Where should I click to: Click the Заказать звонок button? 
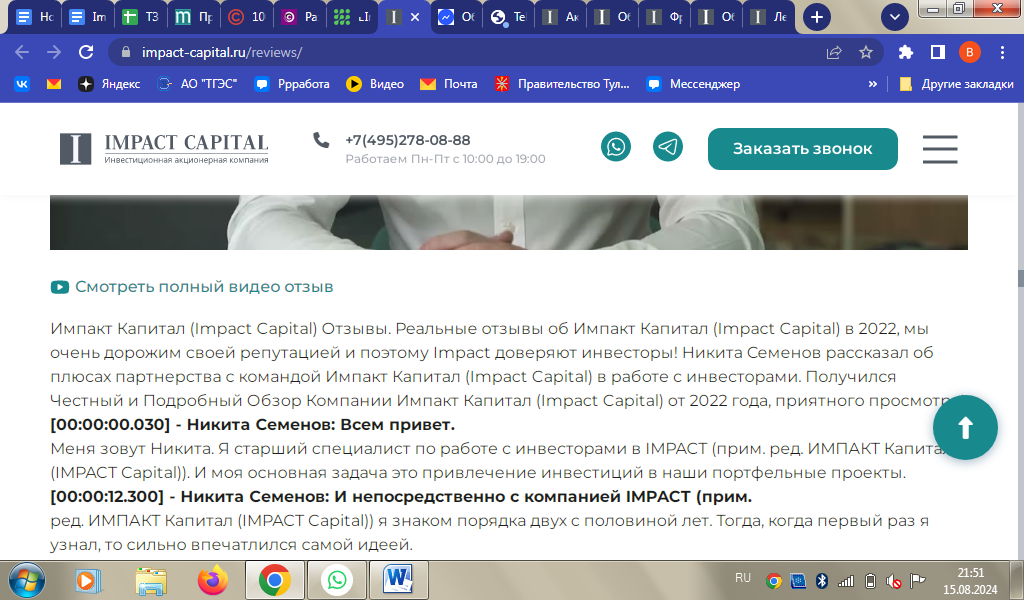click(803, 149)
